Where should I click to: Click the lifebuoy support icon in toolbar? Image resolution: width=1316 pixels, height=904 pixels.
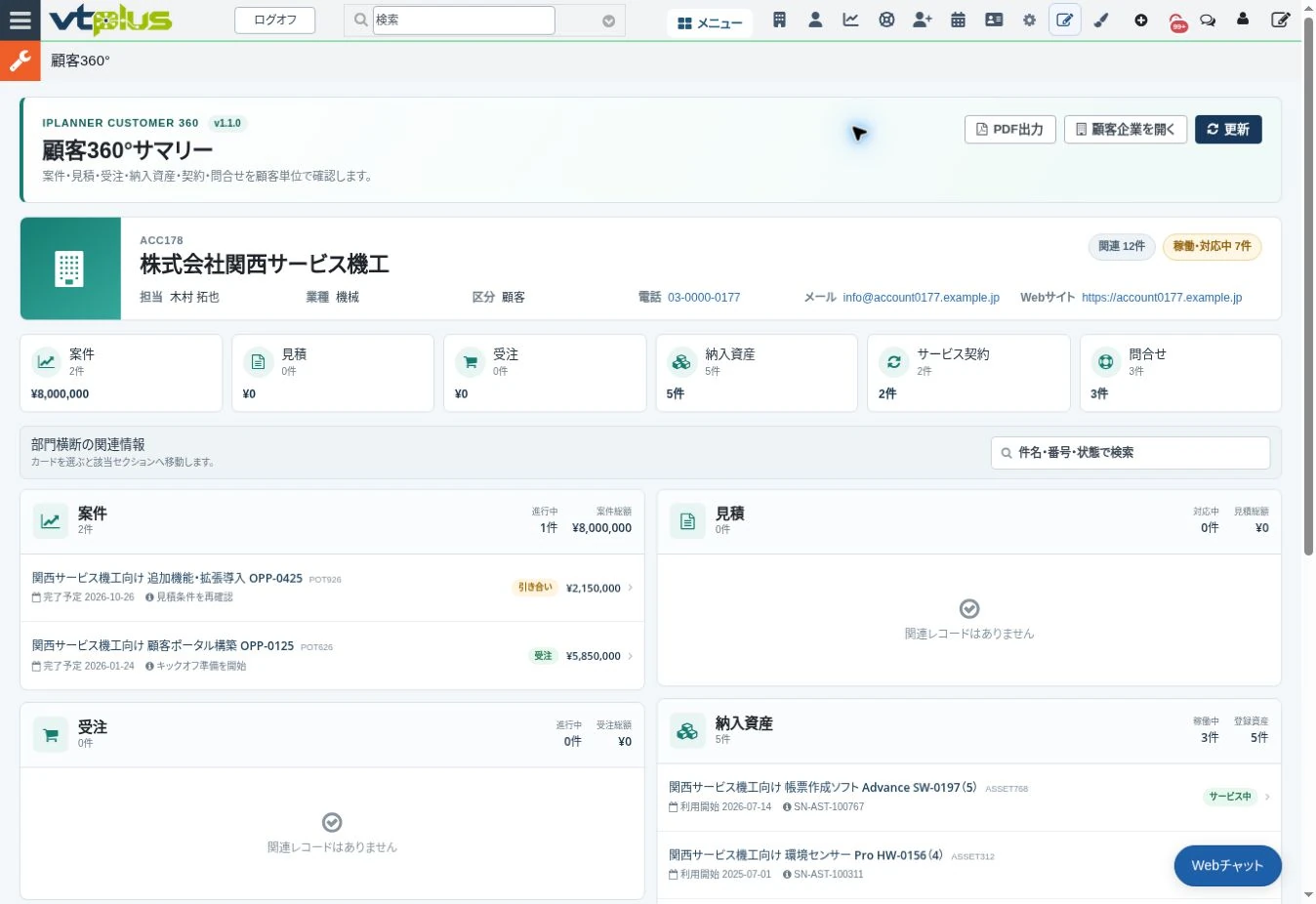coord(886,20)
